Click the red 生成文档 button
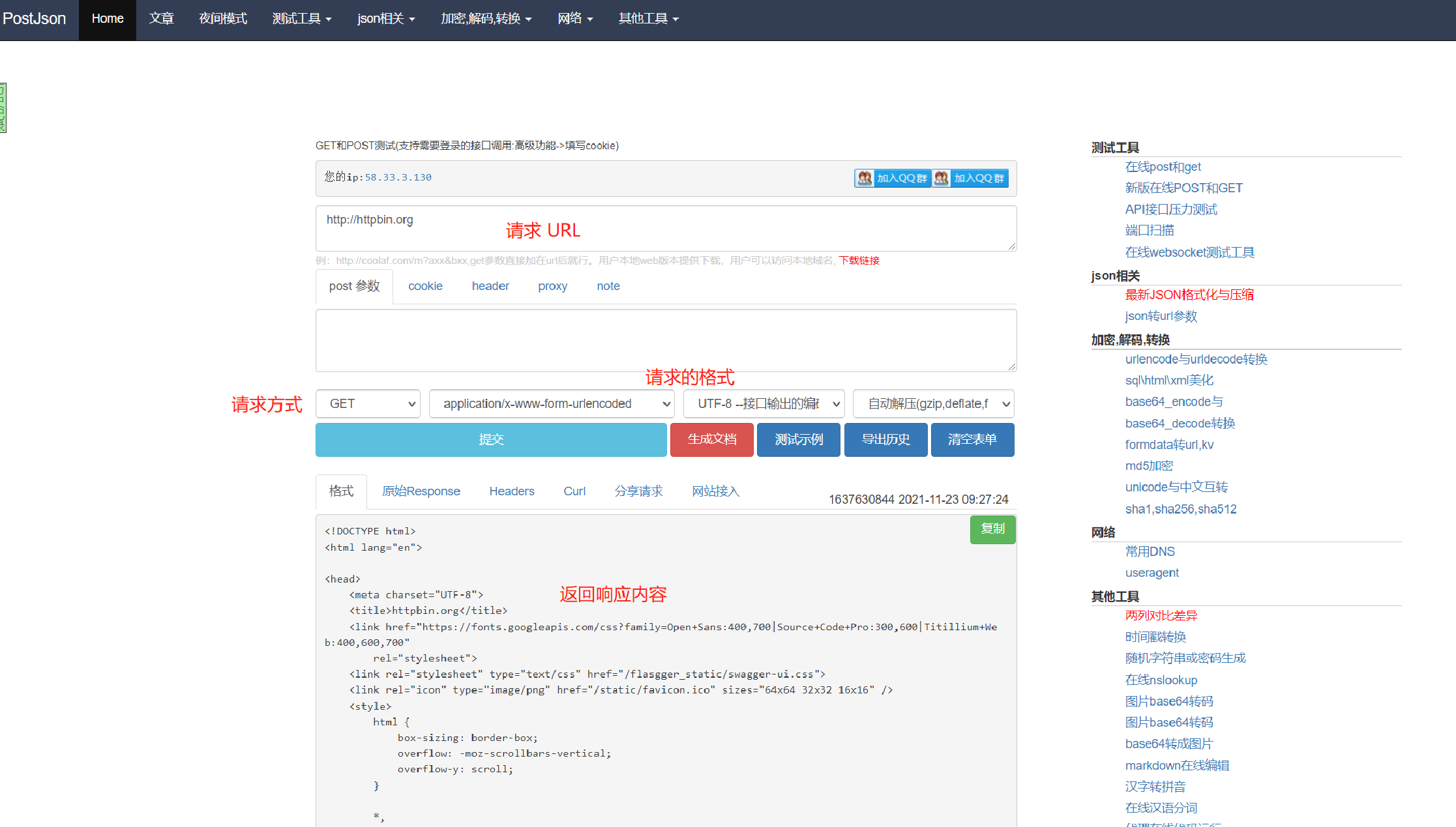Screen dimensions: 1456x827 coord(712,440)
